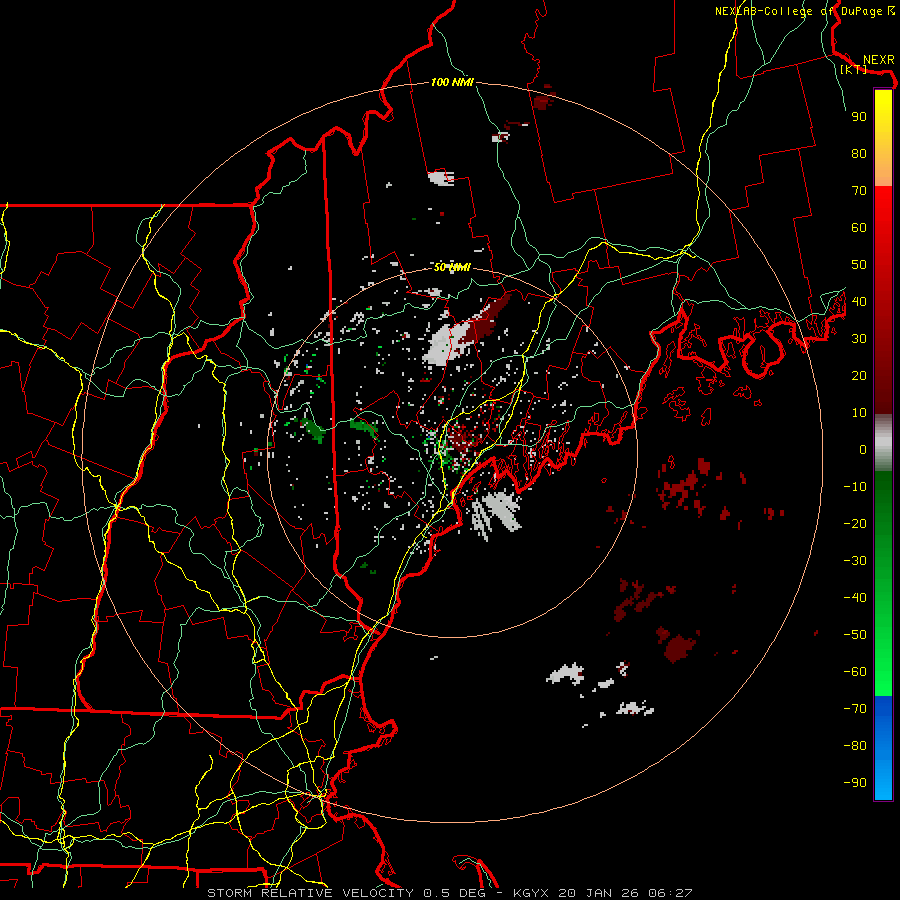Click the "-30" scale value
This screenshot has height=900, width=900.
tap(855, 561)
